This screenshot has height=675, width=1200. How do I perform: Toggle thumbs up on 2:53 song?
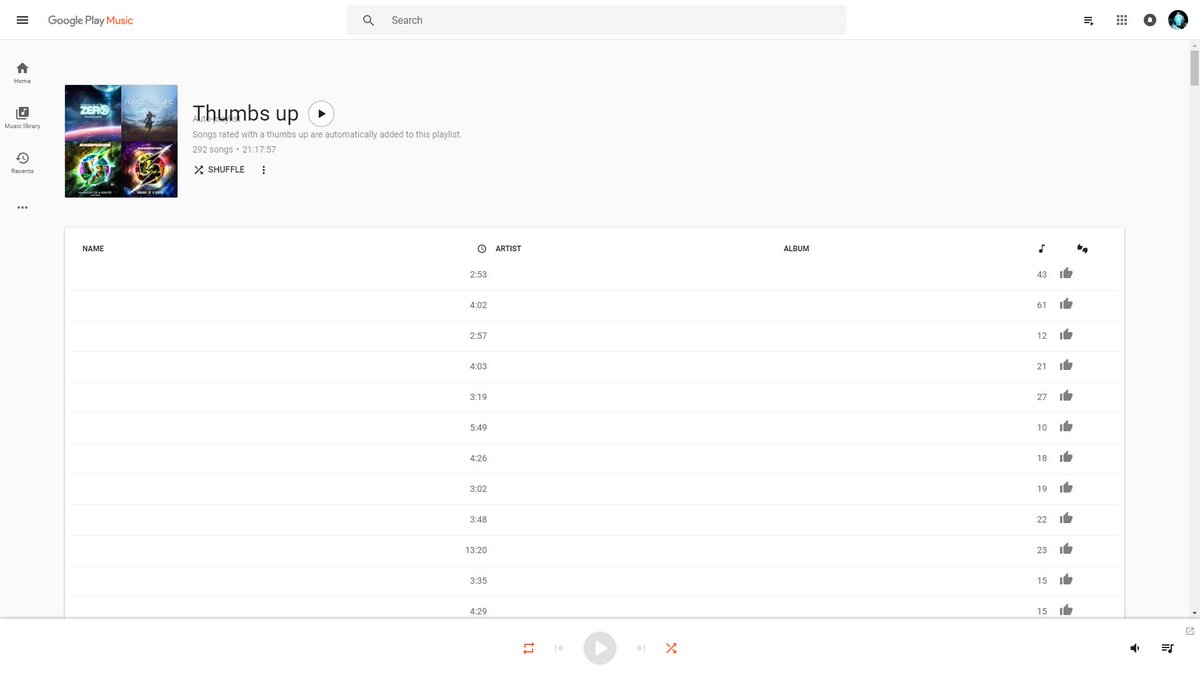1066,274
